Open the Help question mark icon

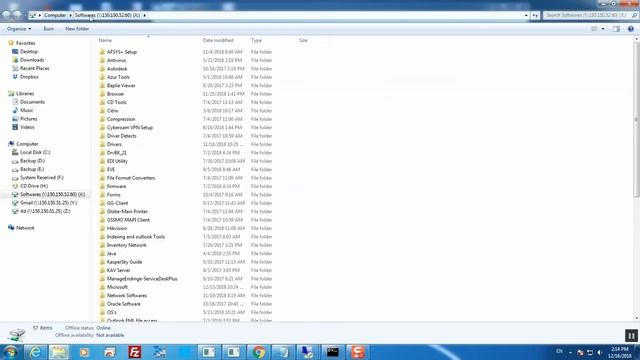[631, 29]
